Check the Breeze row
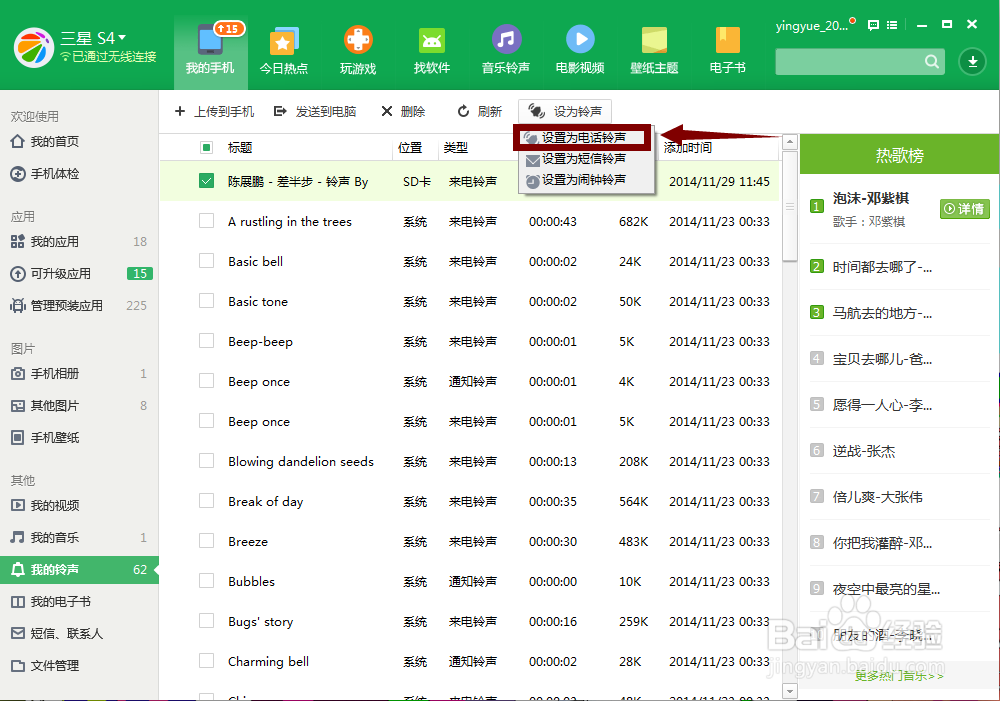This screenshot has width=1000, height=701. pyautogui.click(x=206, y=541)
